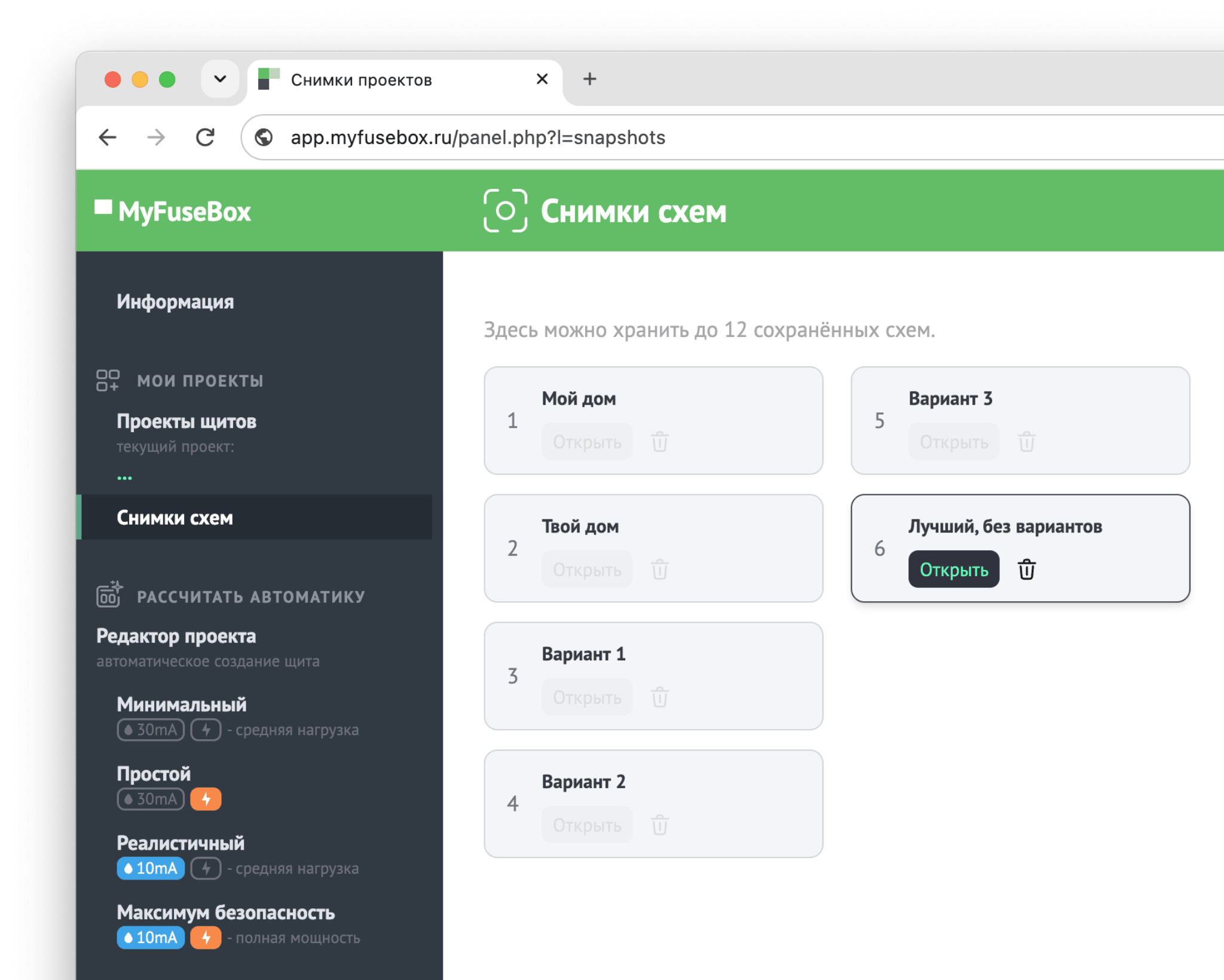This screenshot has height=980, width=1224.
Task: Click the "Мои проекты" grid icon
Action: pos(108,380)
